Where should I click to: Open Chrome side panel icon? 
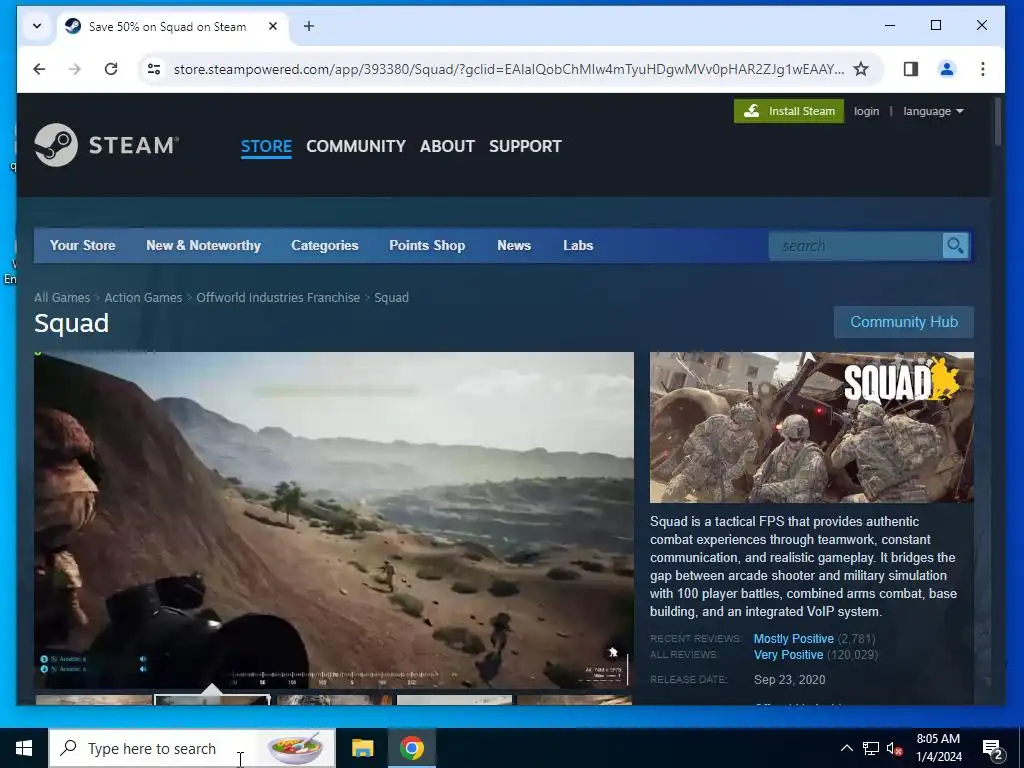pos(910,69)
